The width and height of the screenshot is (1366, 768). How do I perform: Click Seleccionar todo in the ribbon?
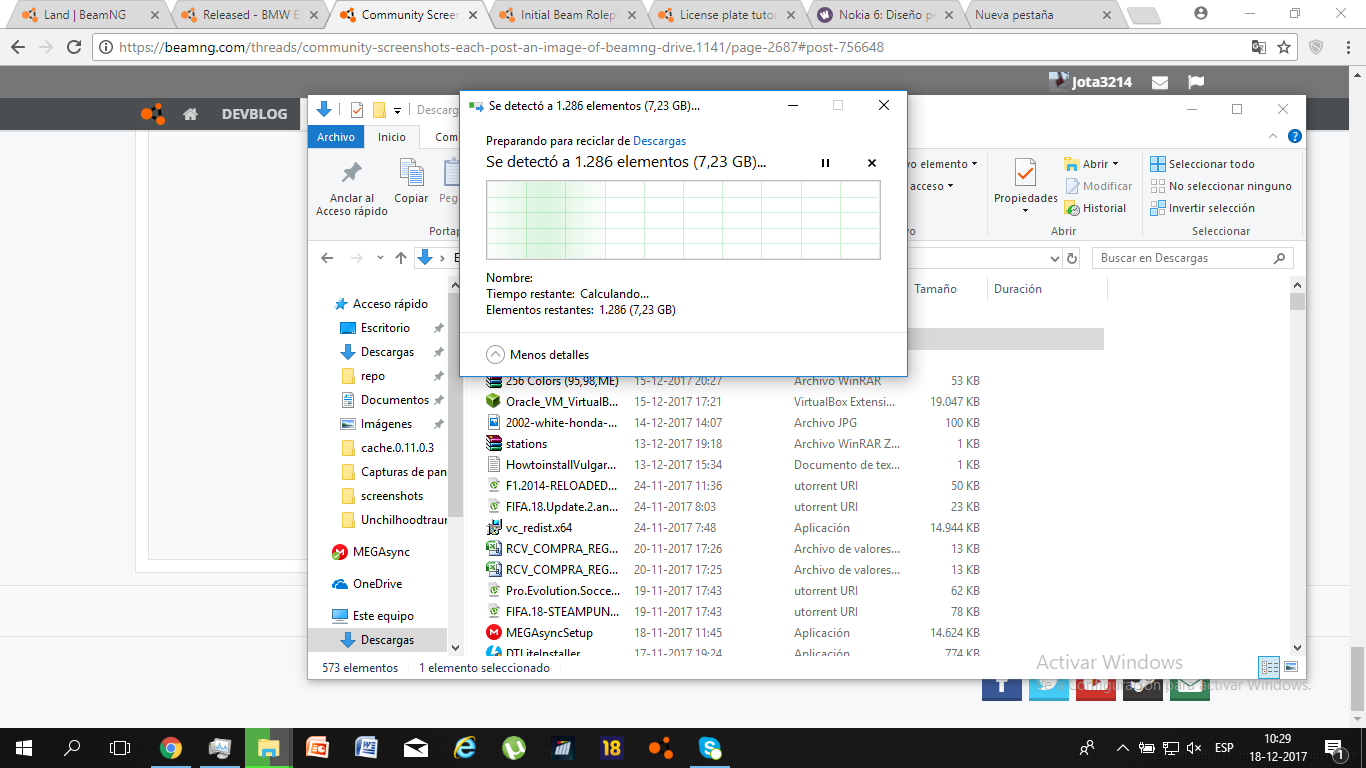[x=1202, y=164]
